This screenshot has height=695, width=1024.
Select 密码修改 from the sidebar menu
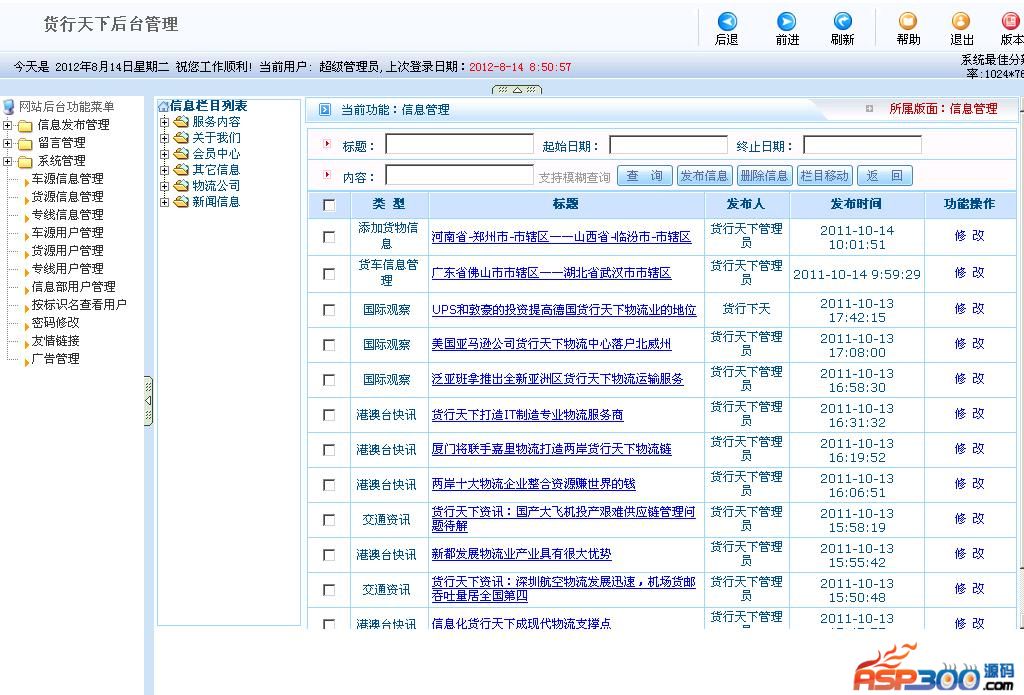pyautogui.click(x=55, y=323)
